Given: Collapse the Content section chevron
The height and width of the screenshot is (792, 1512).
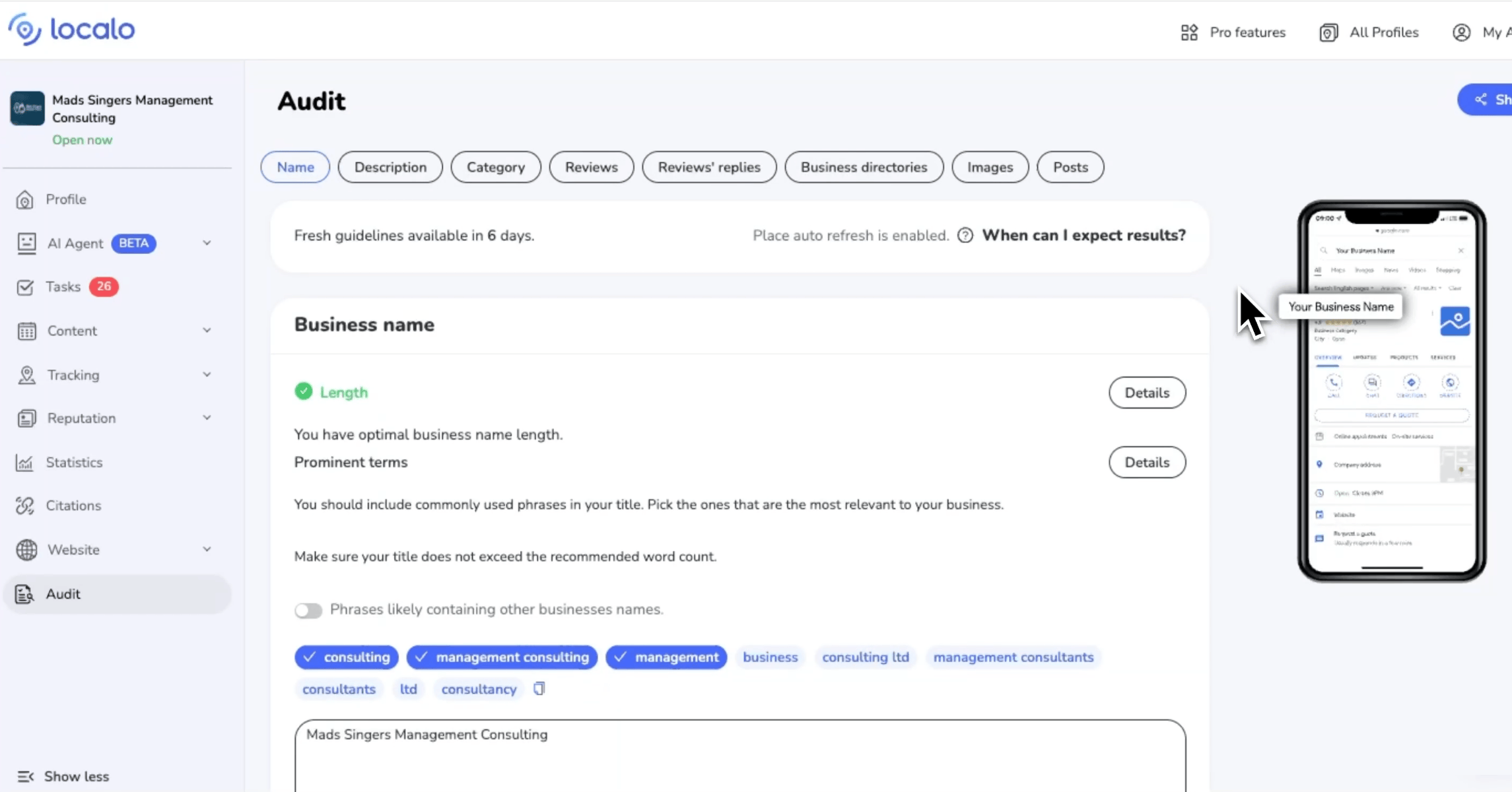Looking at the screenshot, I should point(207,330).
